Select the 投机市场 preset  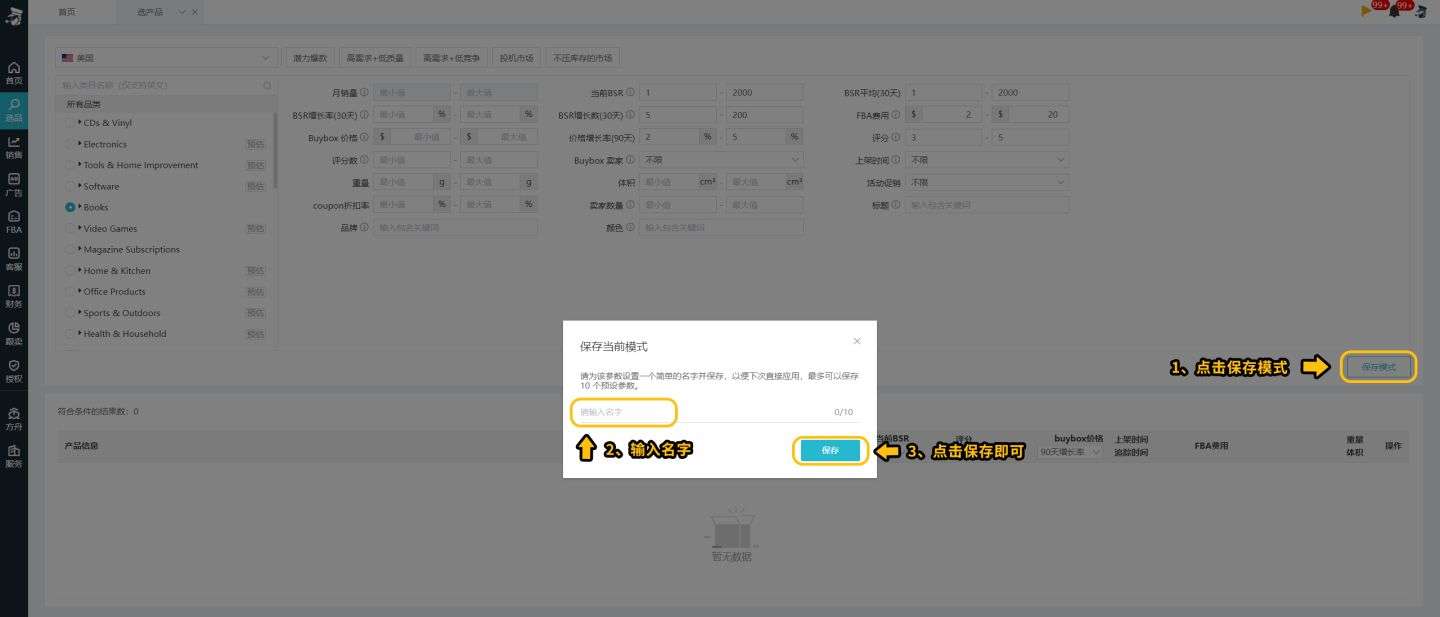pyautogui.click(x=516, y=58)
